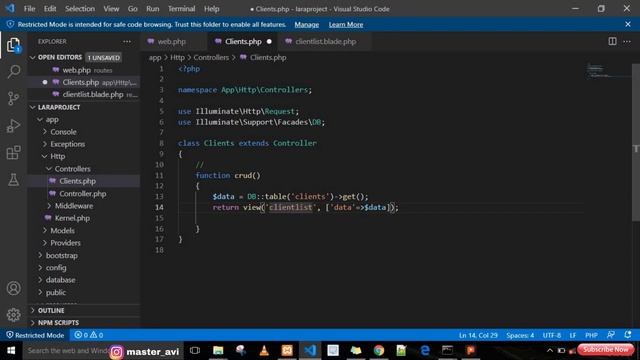Click the feedback icon in status bar
Viewport: 640px width, 360px height.
[x=611, y=335]
